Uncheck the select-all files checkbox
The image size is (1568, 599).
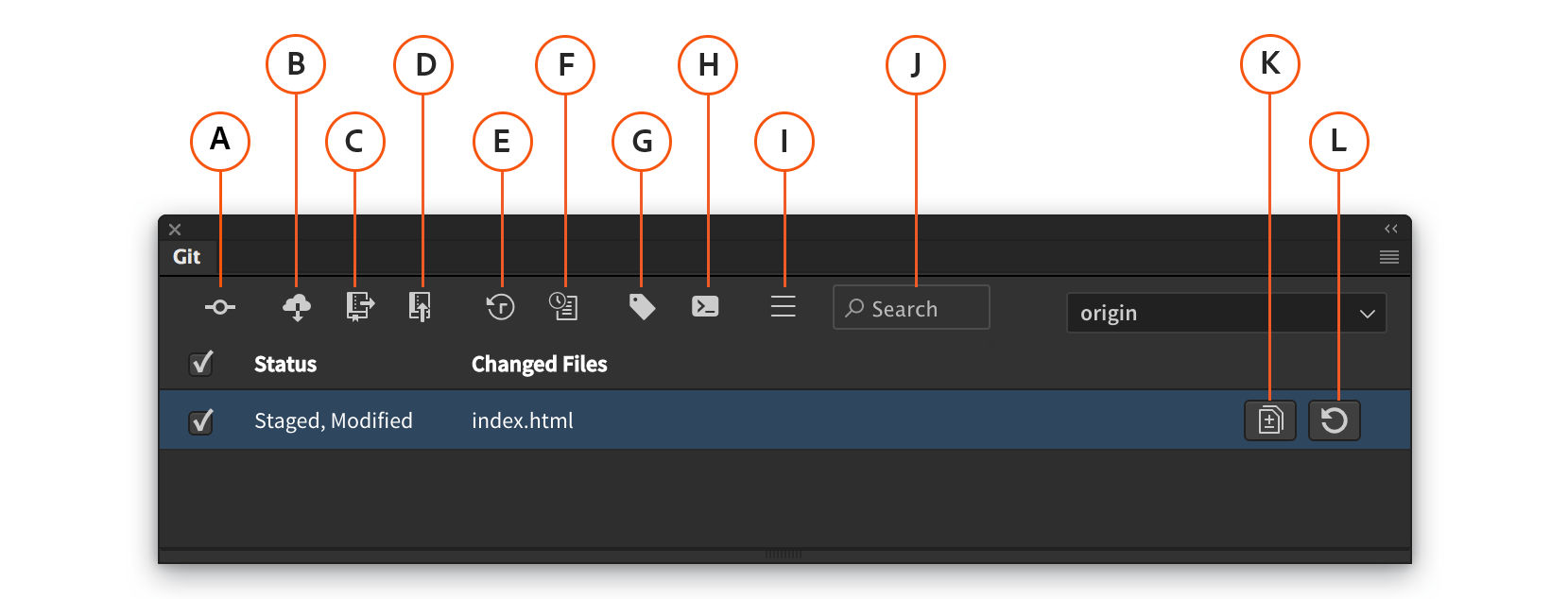[200, 363]
